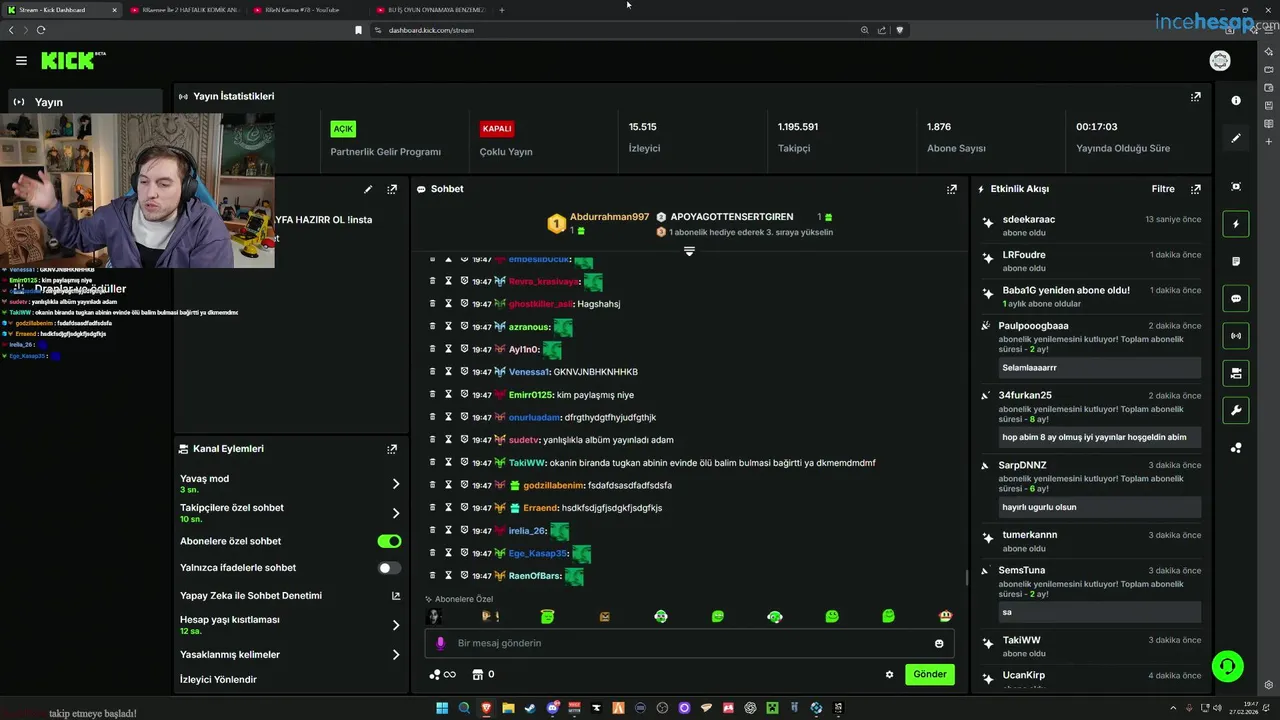The height and width of the screenshot is (720, 1280).
Task: Open the emoji picker in message box
Action: point(939,644)
